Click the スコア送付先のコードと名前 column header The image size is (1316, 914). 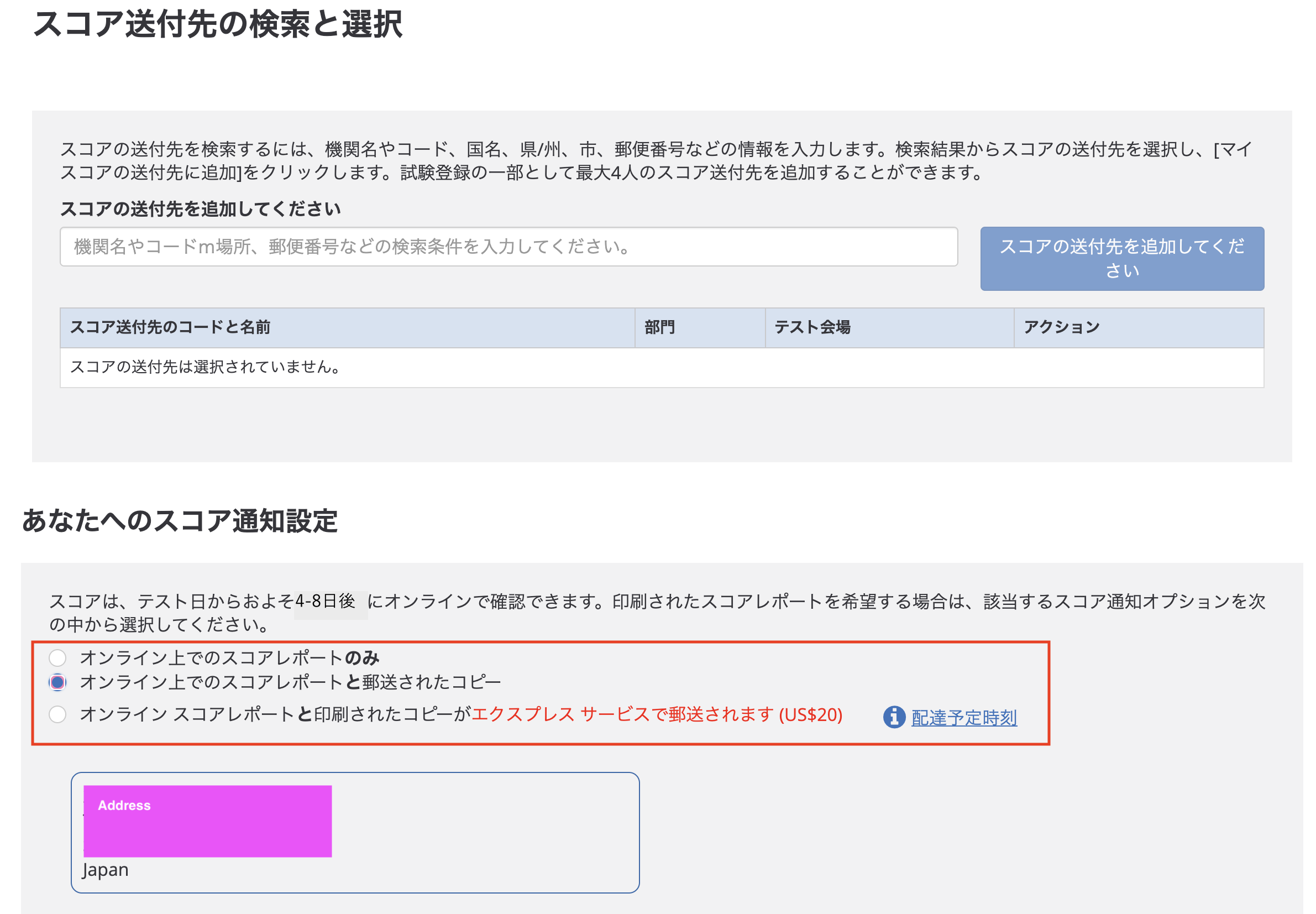[x=347, y=327]
